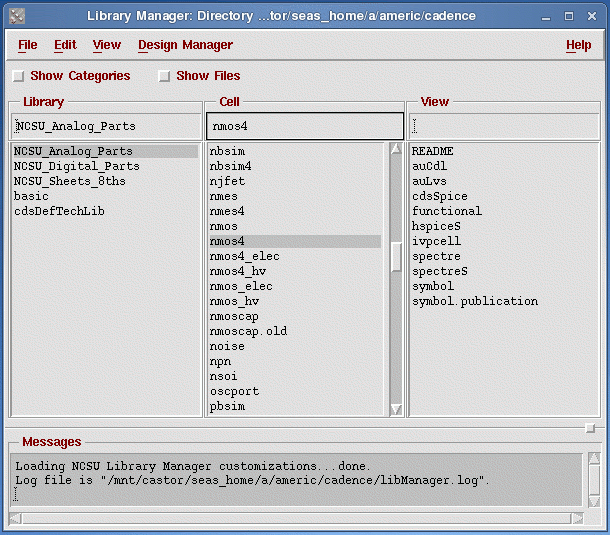Viewport: 610px width, 535px height.
Task: Click Cell list scroll down arrow
Action: click(x=396, y=409)
